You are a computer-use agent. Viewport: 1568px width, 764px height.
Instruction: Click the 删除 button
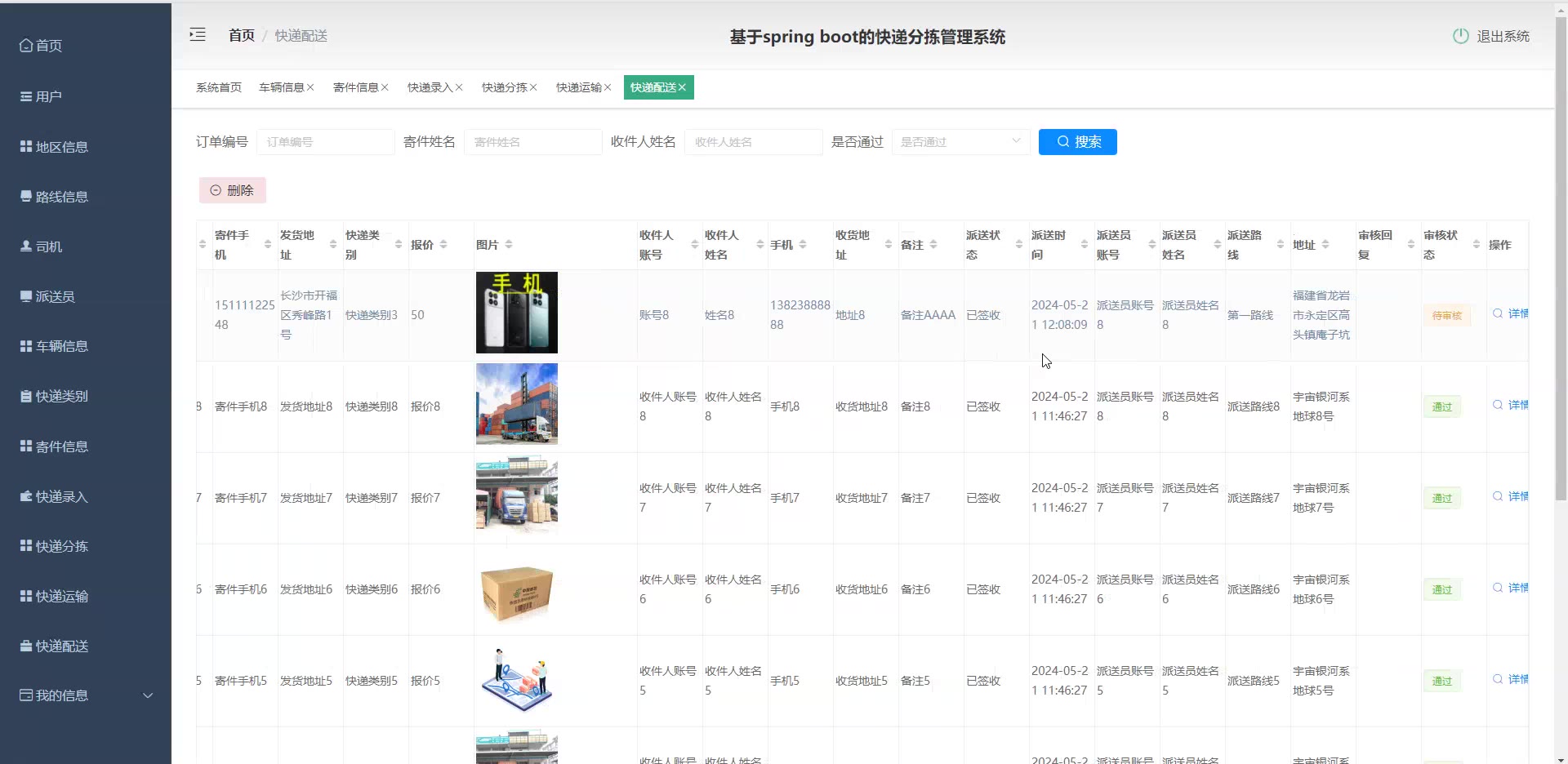[233, 190]
